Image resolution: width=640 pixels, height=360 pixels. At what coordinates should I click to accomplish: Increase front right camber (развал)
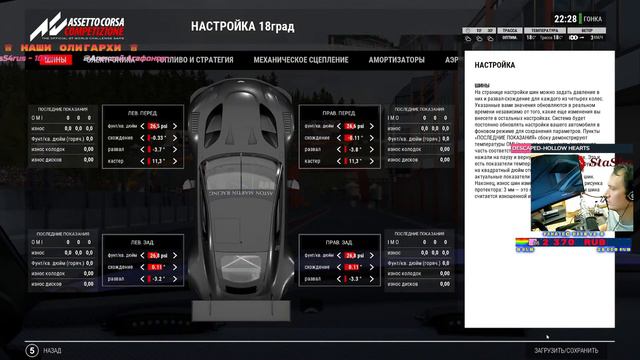click(371, 149)
